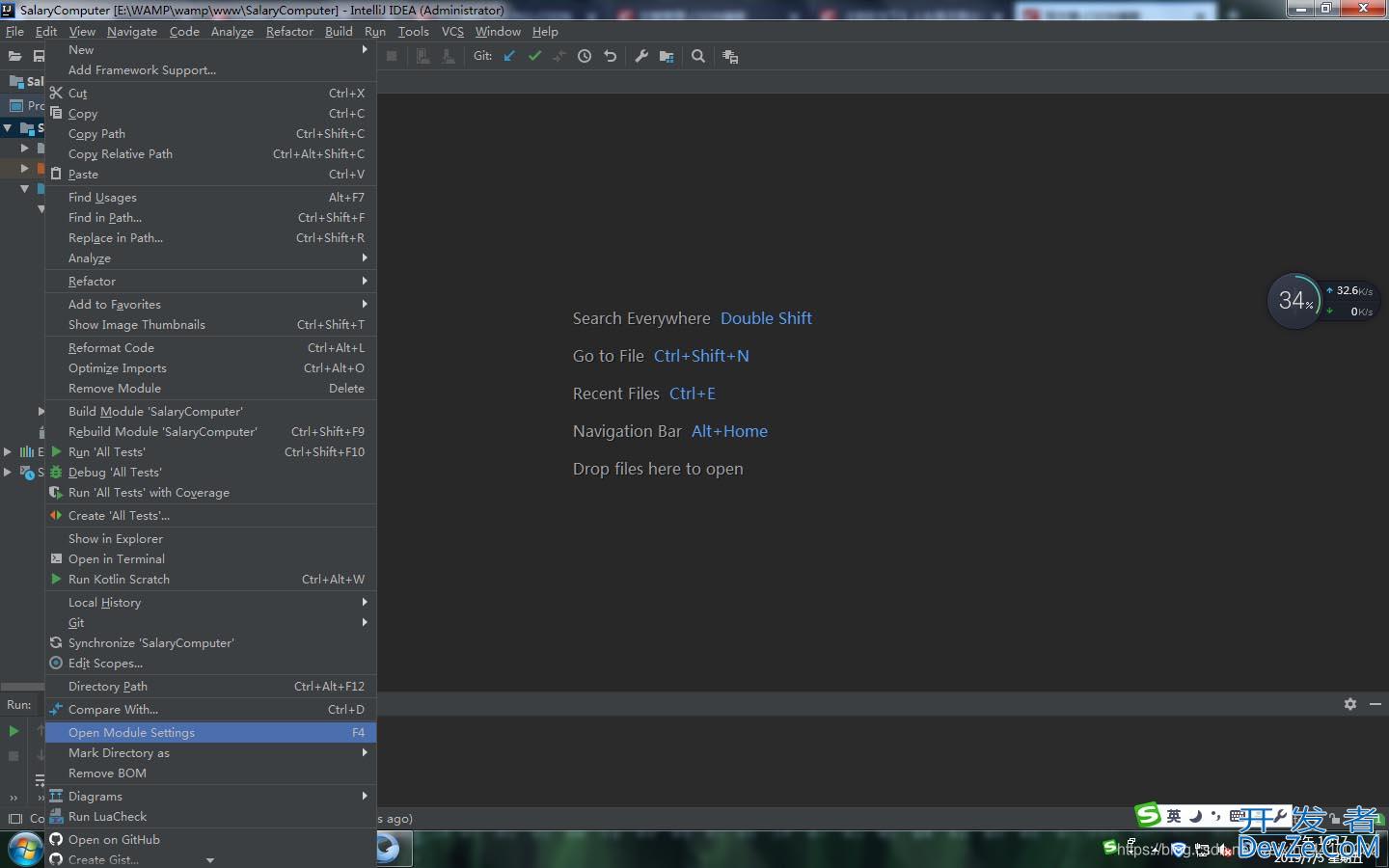Choose Copy Relative Path entry
1389x868 pixels.
[x=210, y=153]
